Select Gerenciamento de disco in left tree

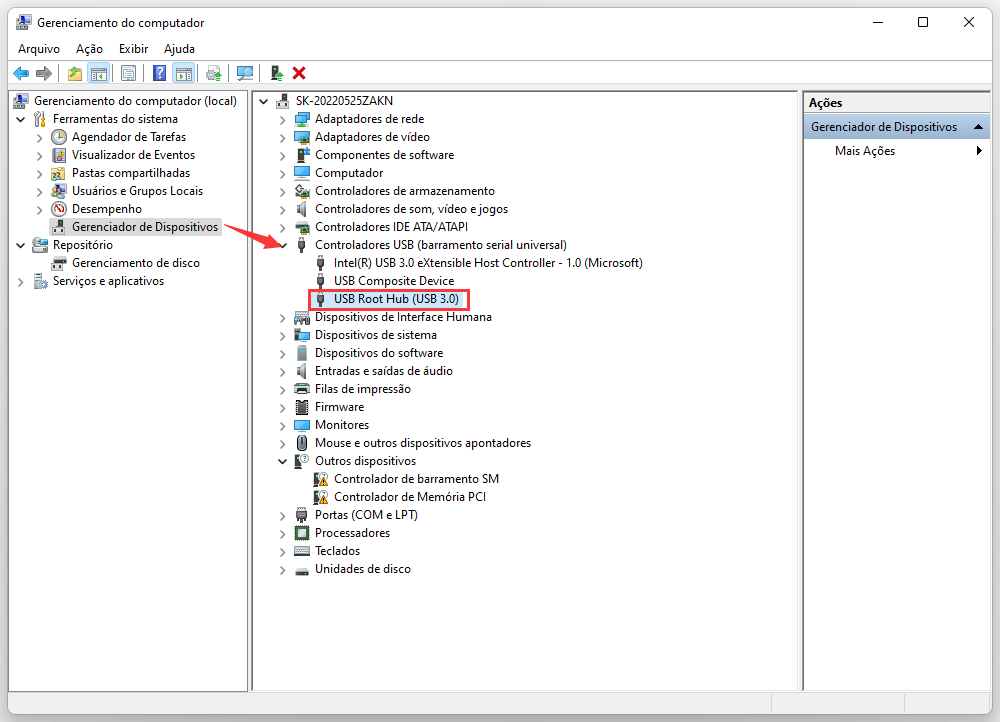[135, 263]
